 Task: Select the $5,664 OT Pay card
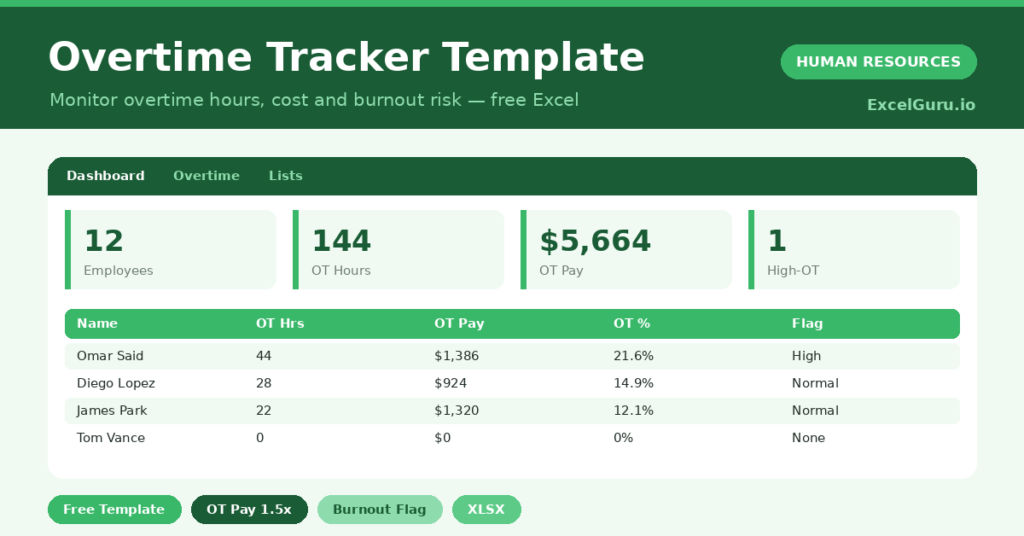pos(626,249)
